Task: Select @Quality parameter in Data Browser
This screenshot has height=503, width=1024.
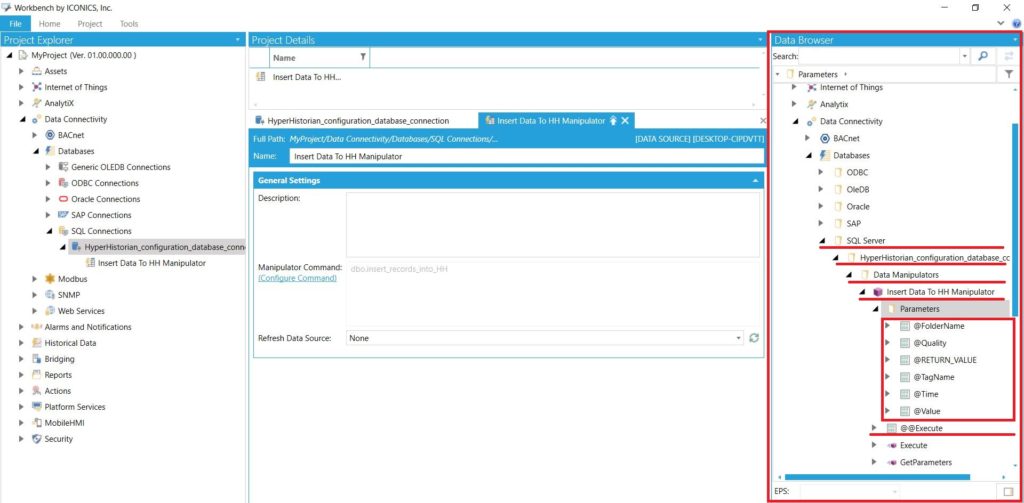Action: click(x=929, y=343)
